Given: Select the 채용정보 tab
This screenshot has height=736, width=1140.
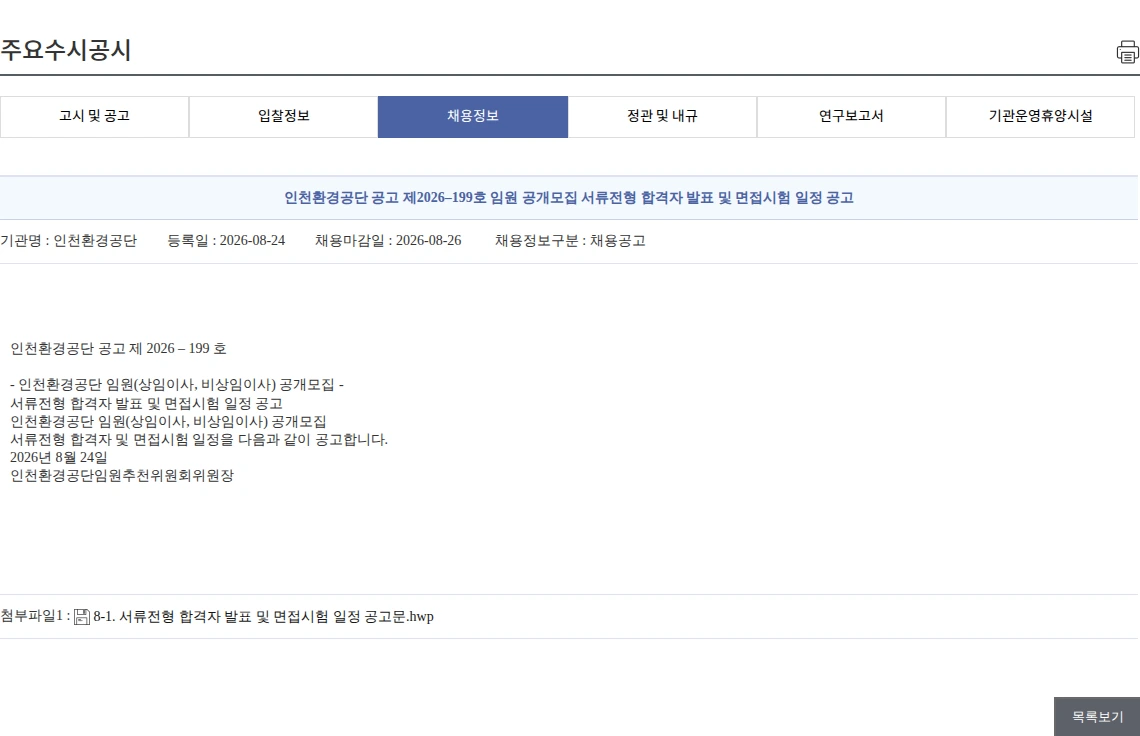Looking at the screenshot, I should coord(473,116).
